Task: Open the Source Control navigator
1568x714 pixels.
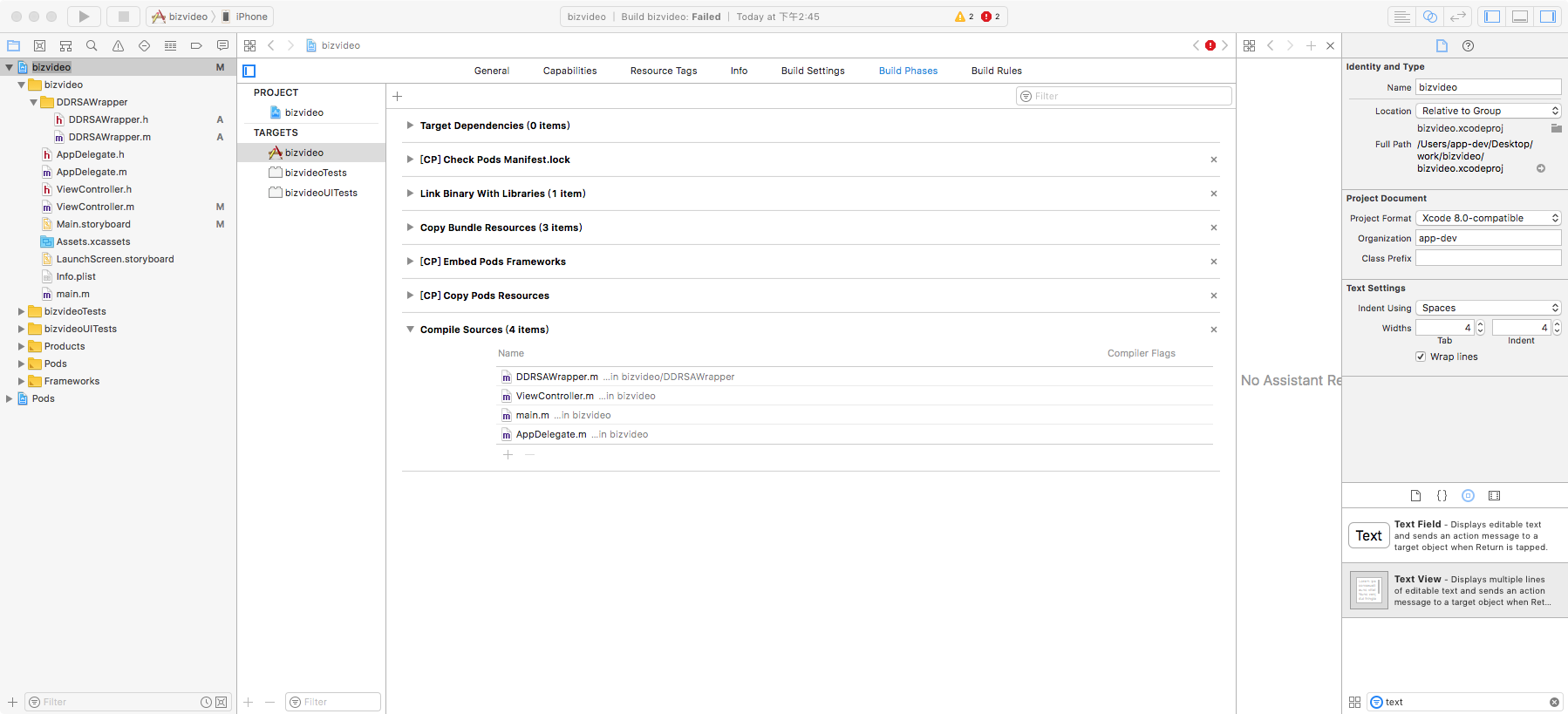Action: point(39,45)
